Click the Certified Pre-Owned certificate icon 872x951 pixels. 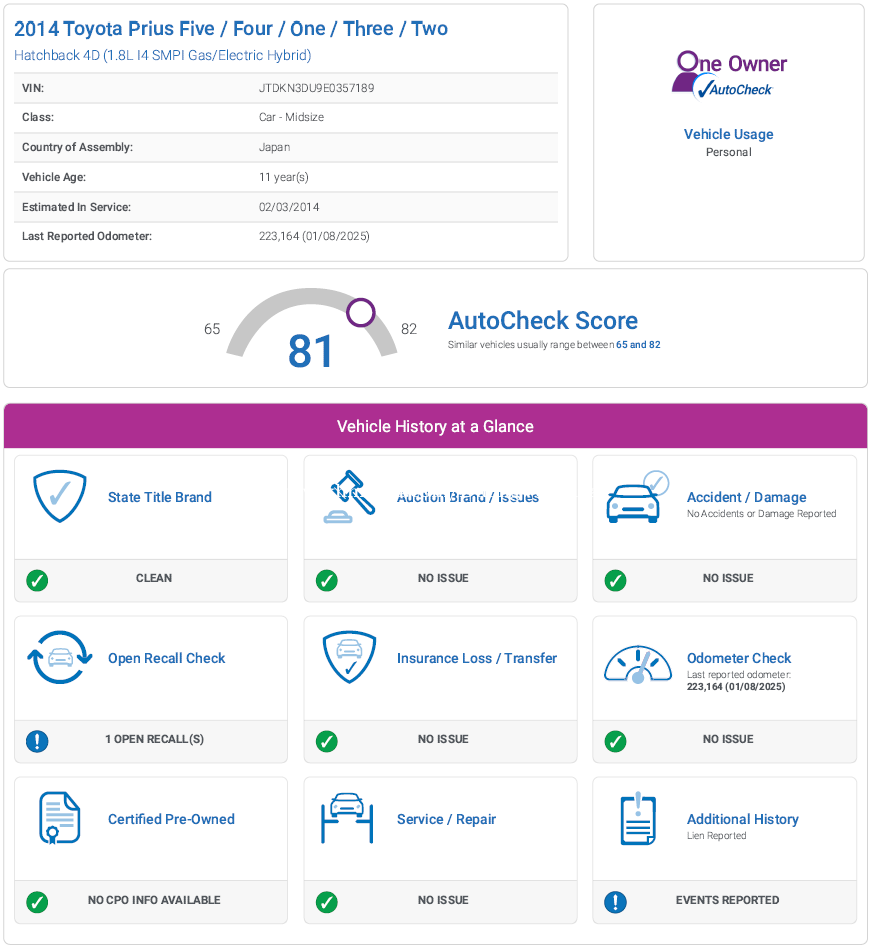(x=59, y=818)
